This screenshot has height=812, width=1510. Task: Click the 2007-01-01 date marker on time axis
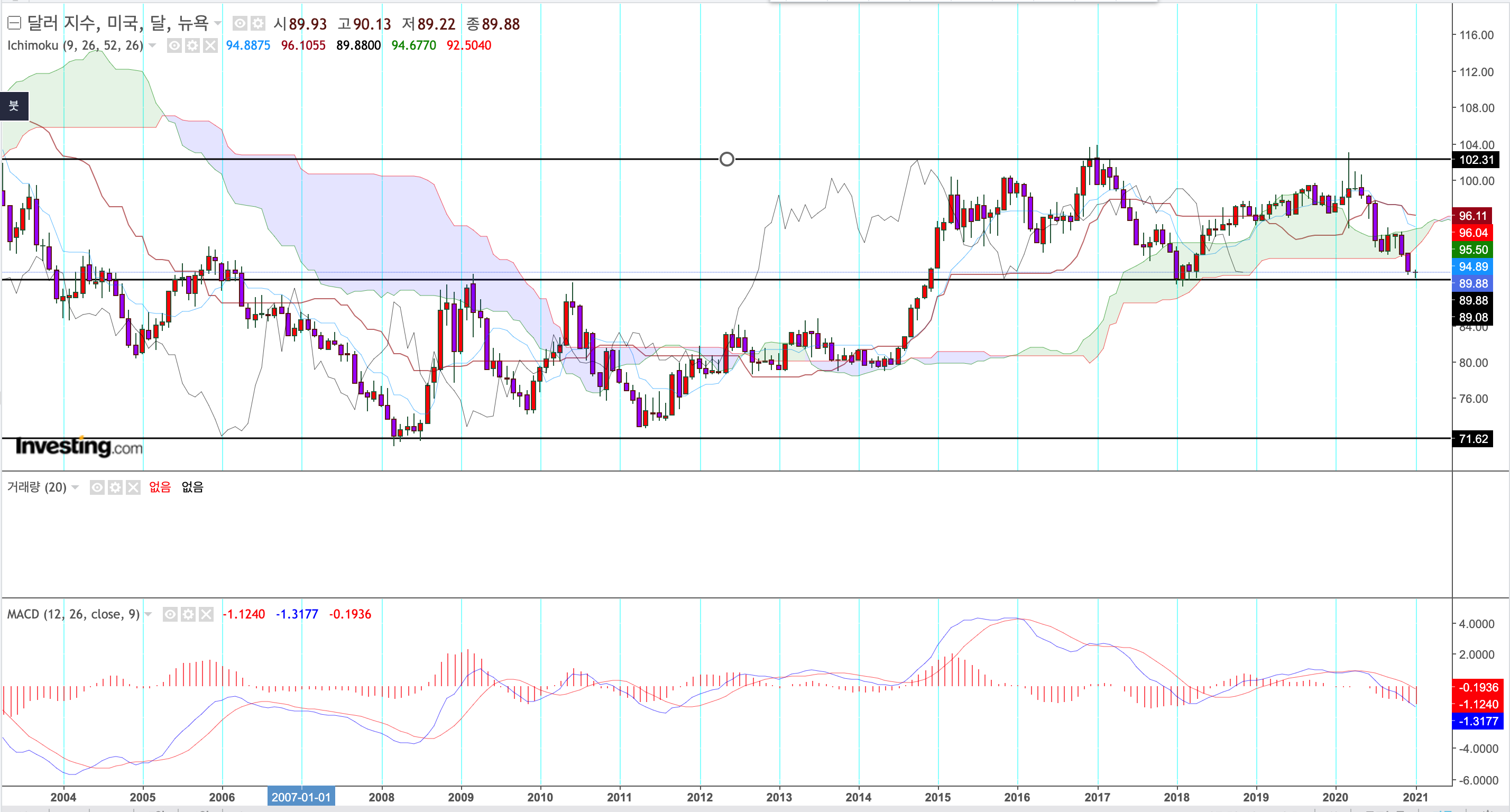coord(301,797)
